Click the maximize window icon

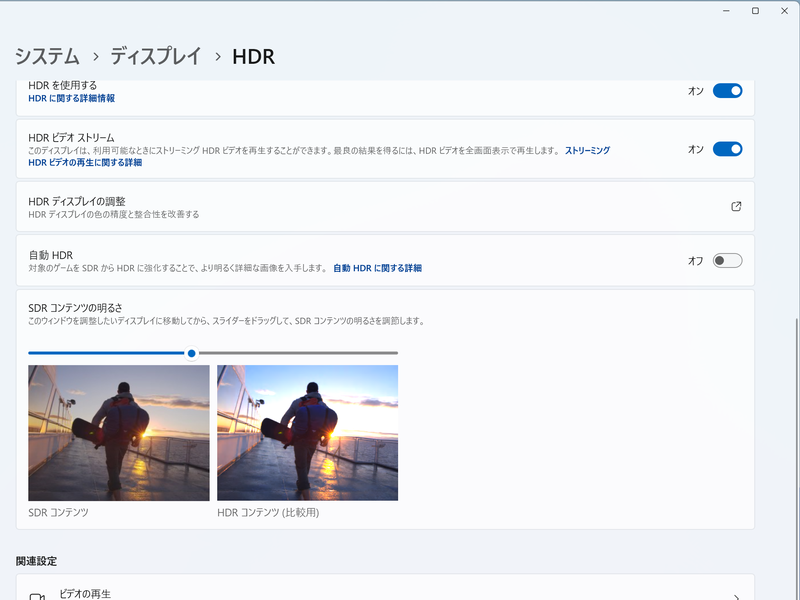pos(757,11)
